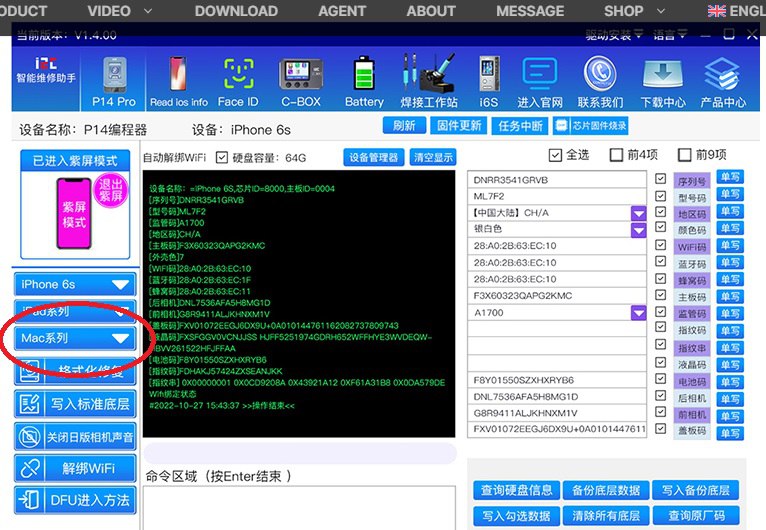
Task: Click the ML7F2 model code field
Action: 557,196
